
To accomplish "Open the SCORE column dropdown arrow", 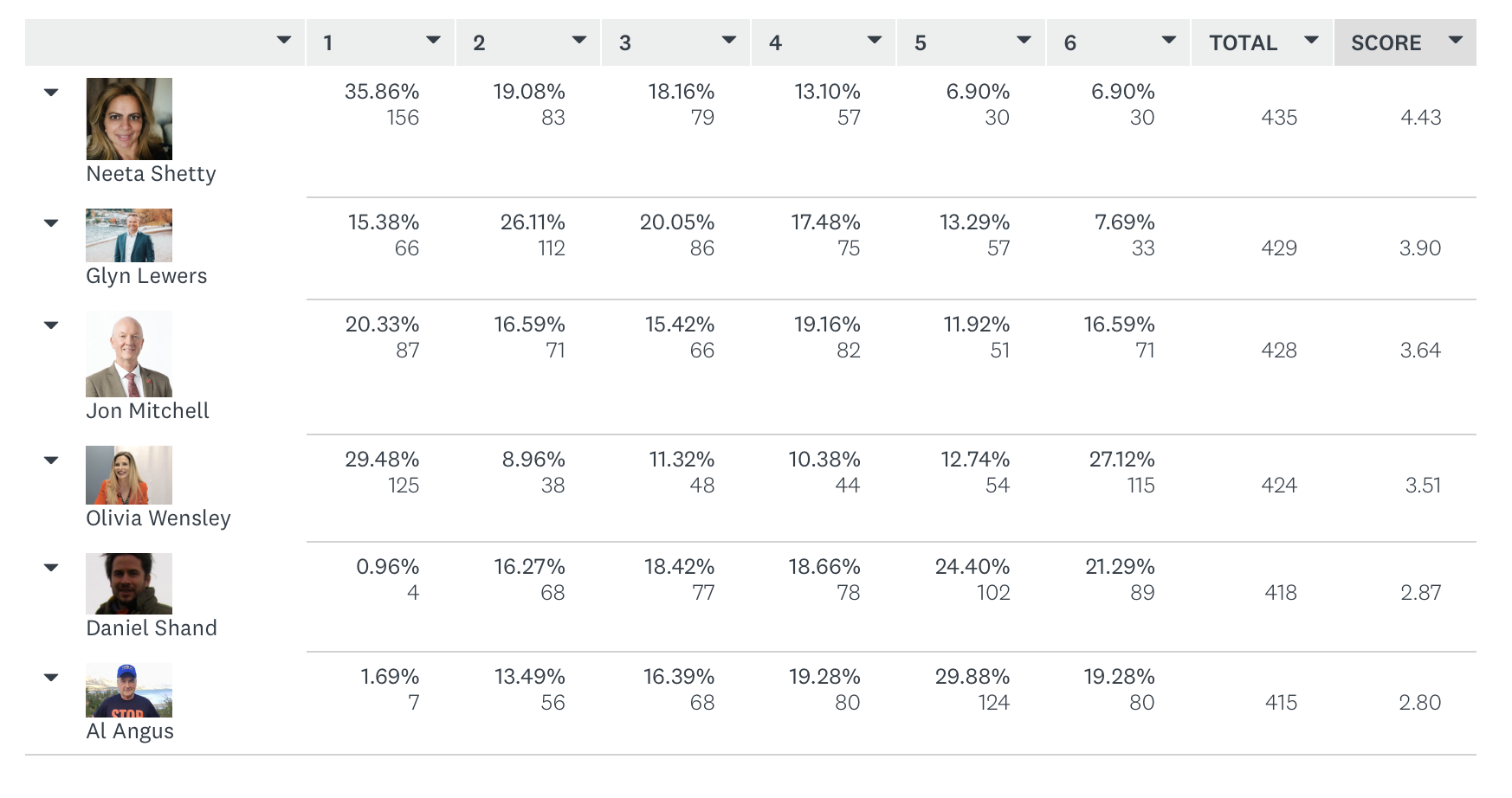I will [x=1456, y=41].
